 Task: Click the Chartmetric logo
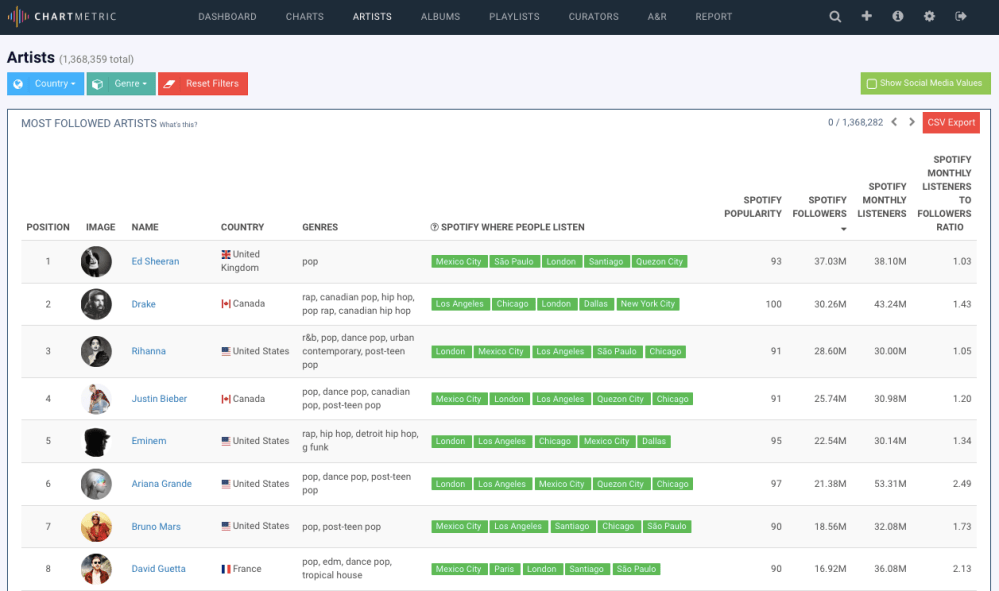coord(62,17)
